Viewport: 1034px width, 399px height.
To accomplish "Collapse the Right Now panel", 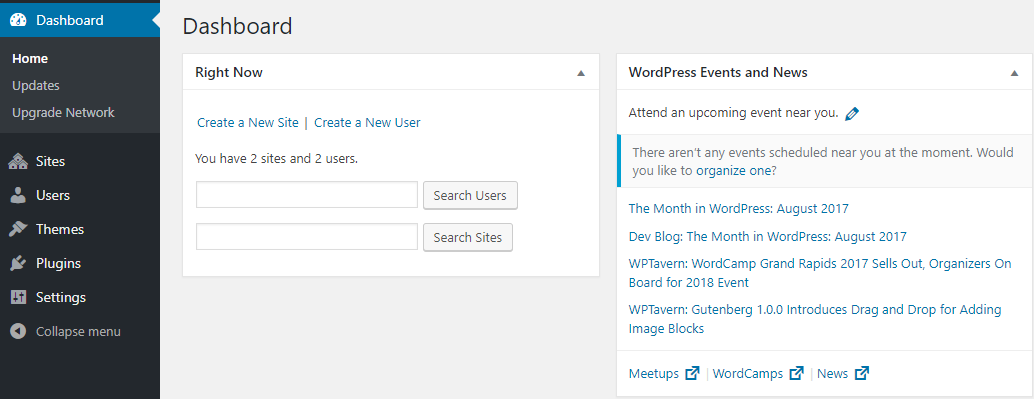I will [581, 73].
